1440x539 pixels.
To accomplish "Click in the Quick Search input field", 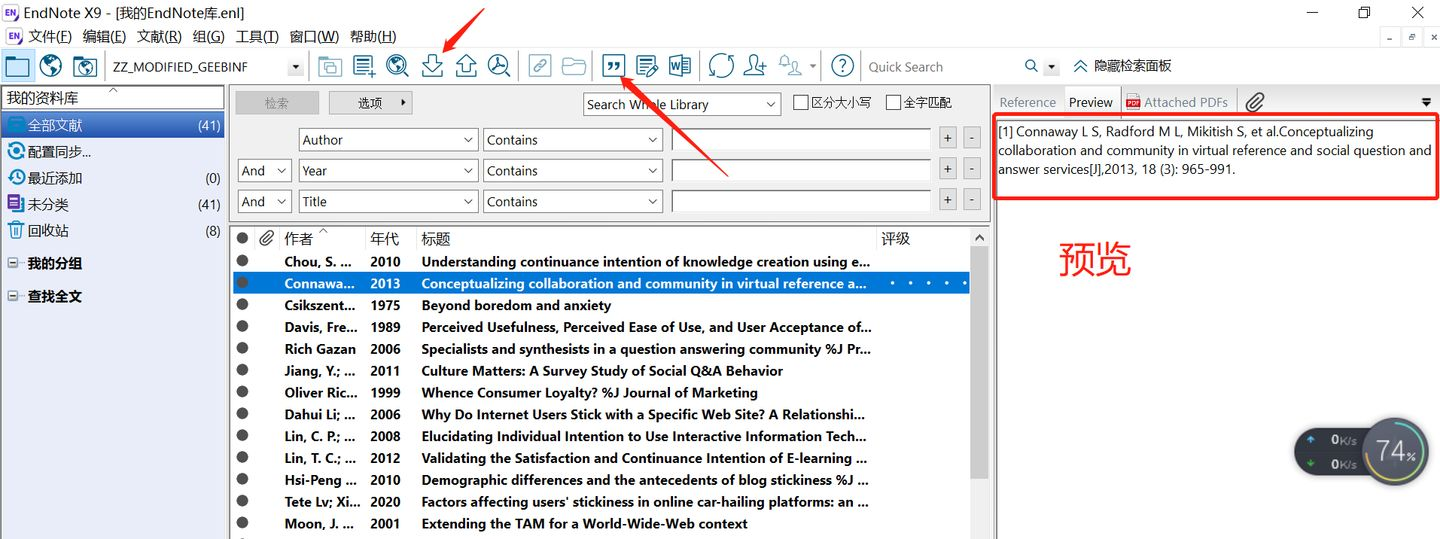I will [x=940, y=67].
